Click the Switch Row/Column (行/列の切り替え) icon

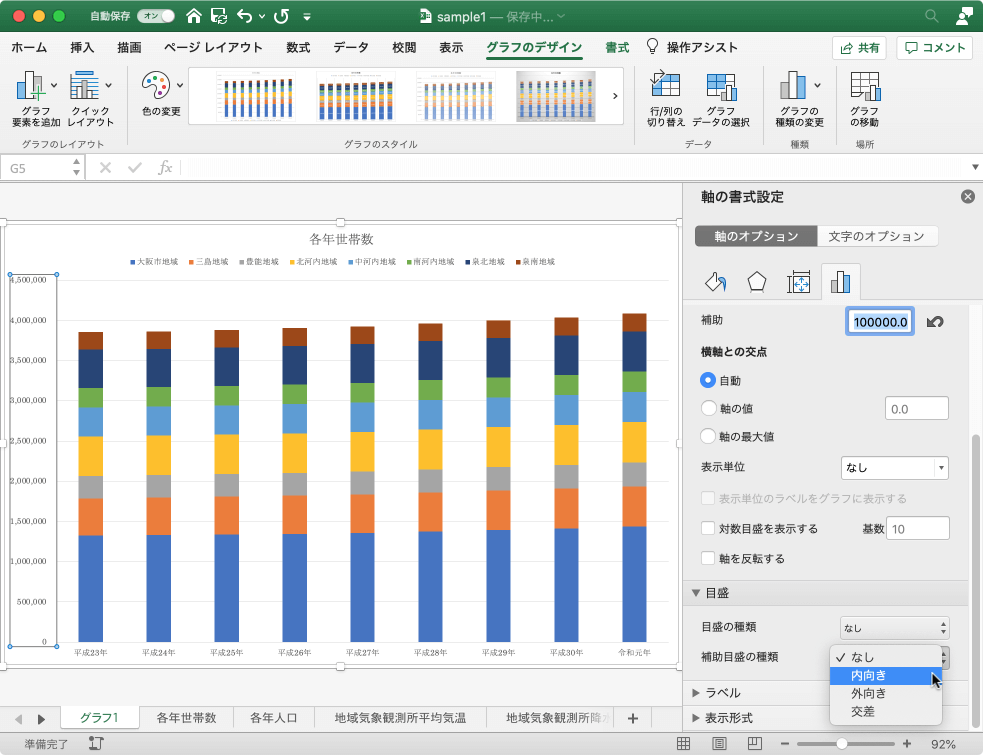tap(665, 87)
